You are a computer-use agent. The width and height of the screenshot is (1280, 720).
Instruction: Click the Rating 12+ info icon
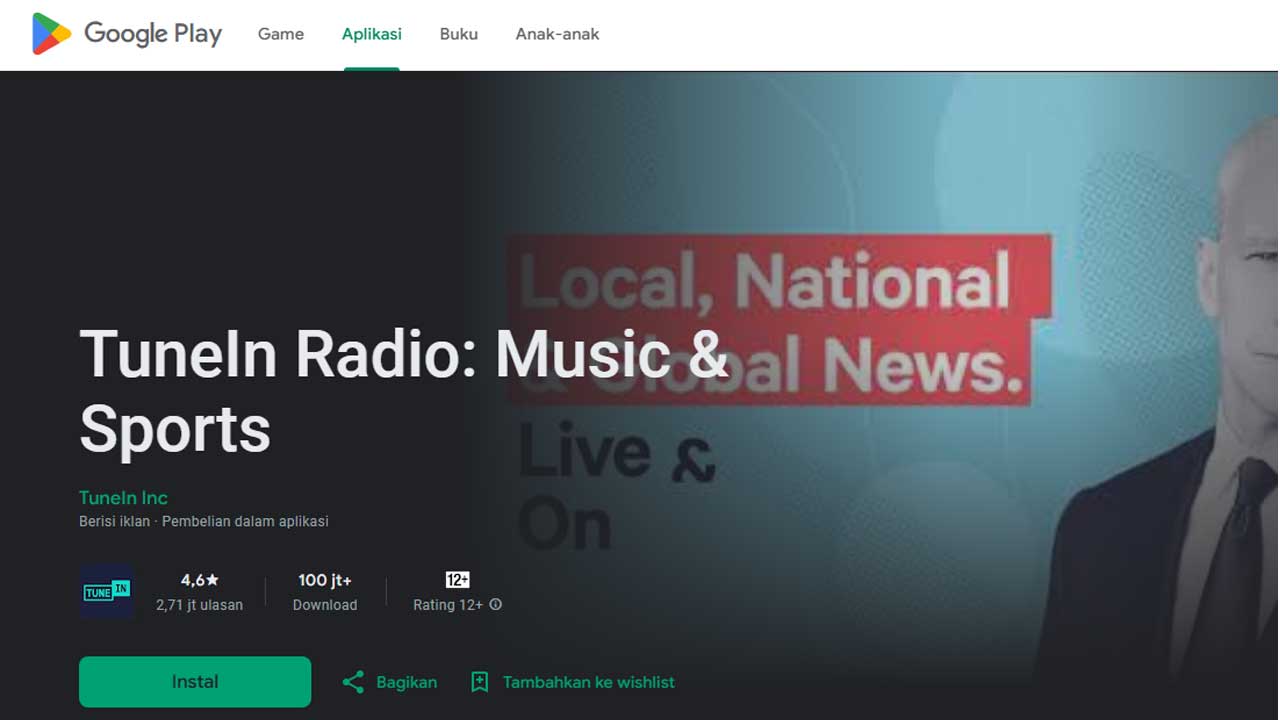tap(496, 605)
